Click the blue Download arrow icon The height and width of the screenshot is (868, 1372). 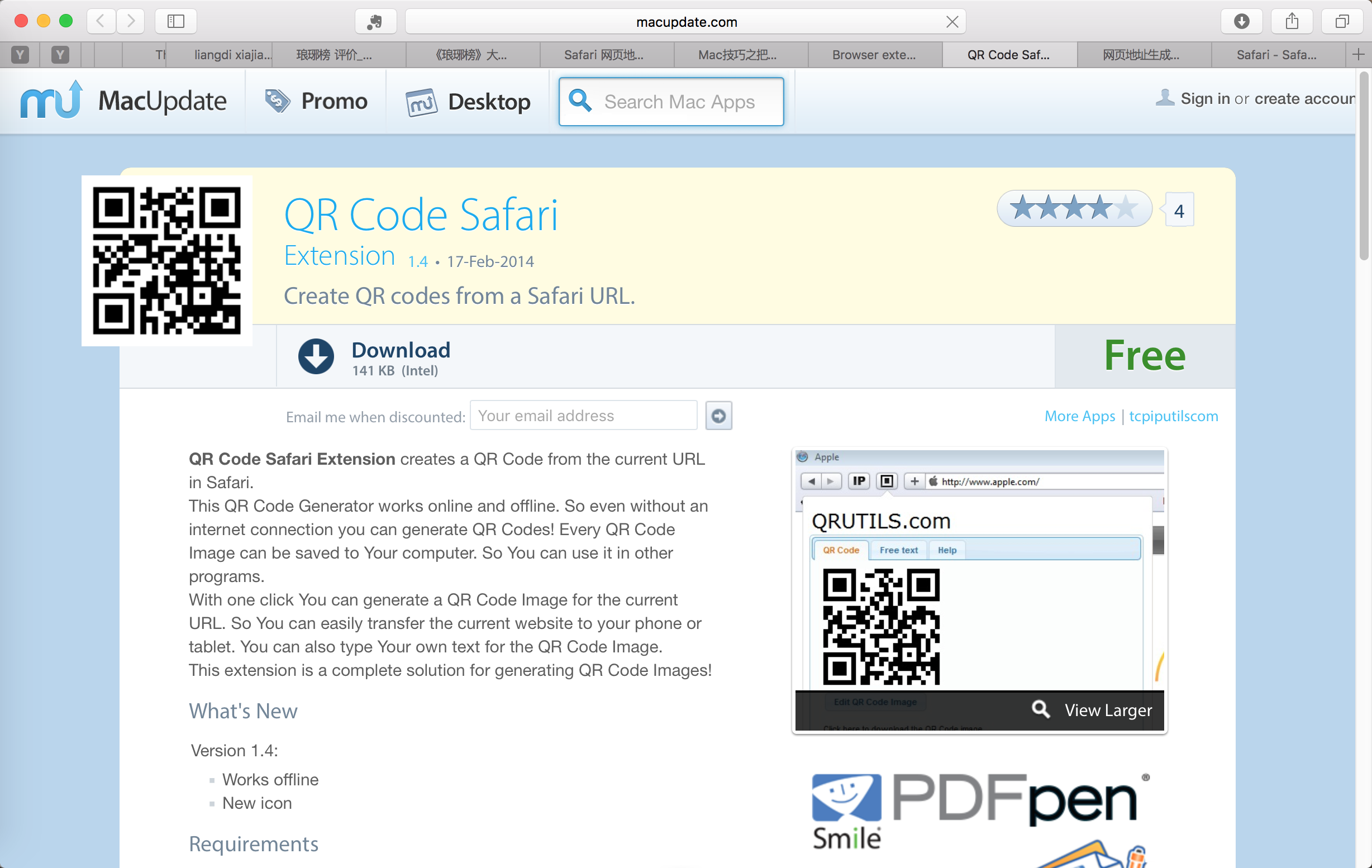(x=316, y=356)
